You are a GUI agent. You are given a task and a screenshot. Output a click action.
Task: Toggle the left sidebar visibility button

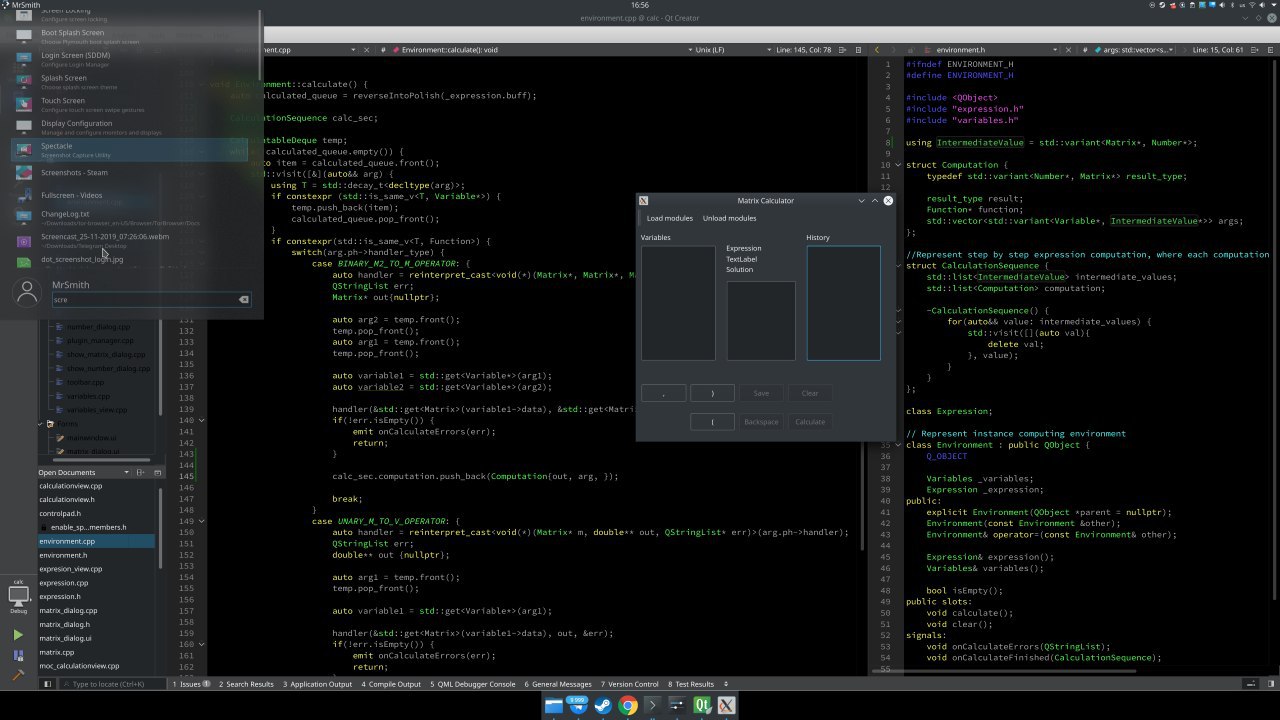(x=47, y=684)
